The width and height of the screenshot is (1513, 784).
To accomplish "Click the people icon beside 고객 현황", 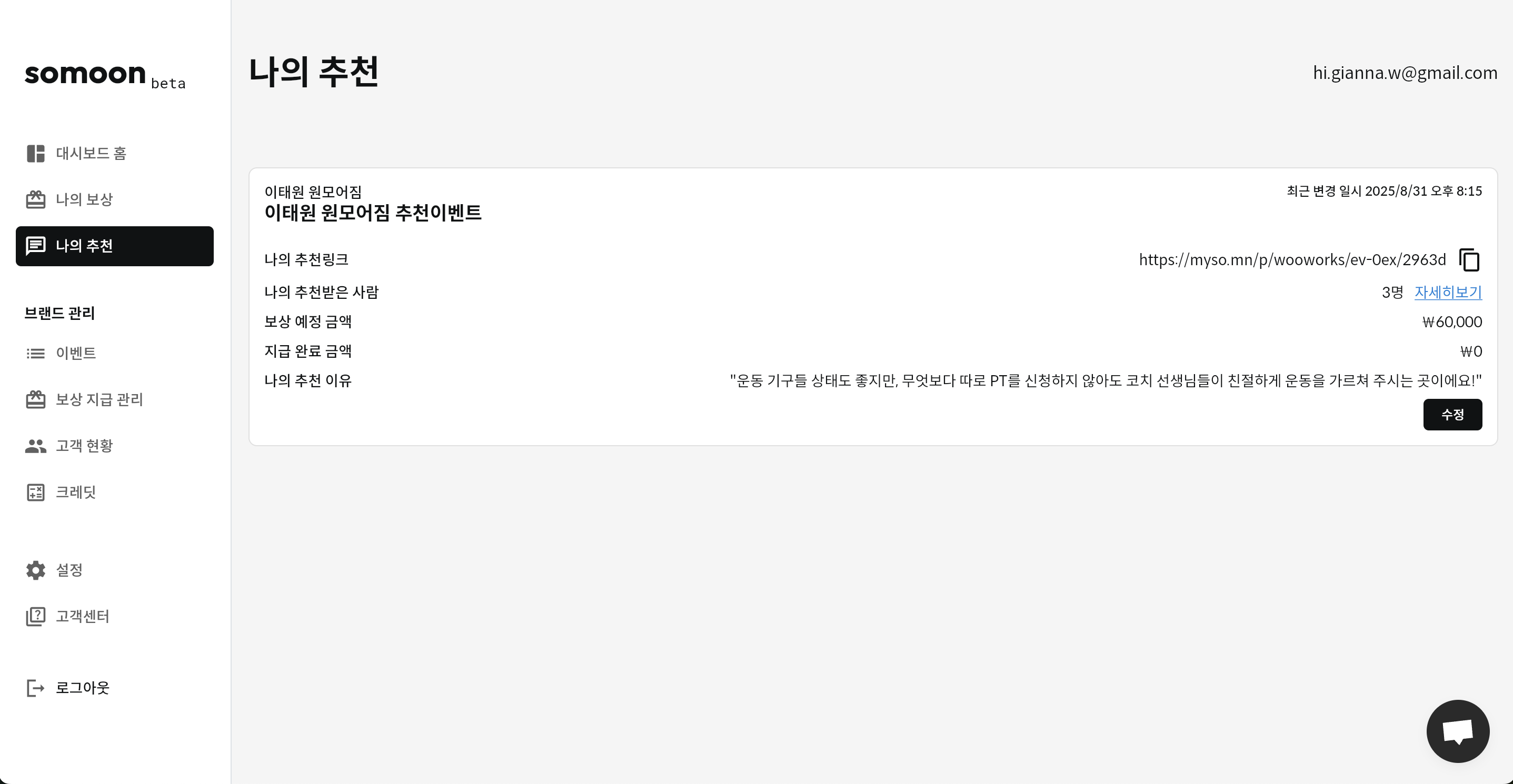I will tap(36, 446).
